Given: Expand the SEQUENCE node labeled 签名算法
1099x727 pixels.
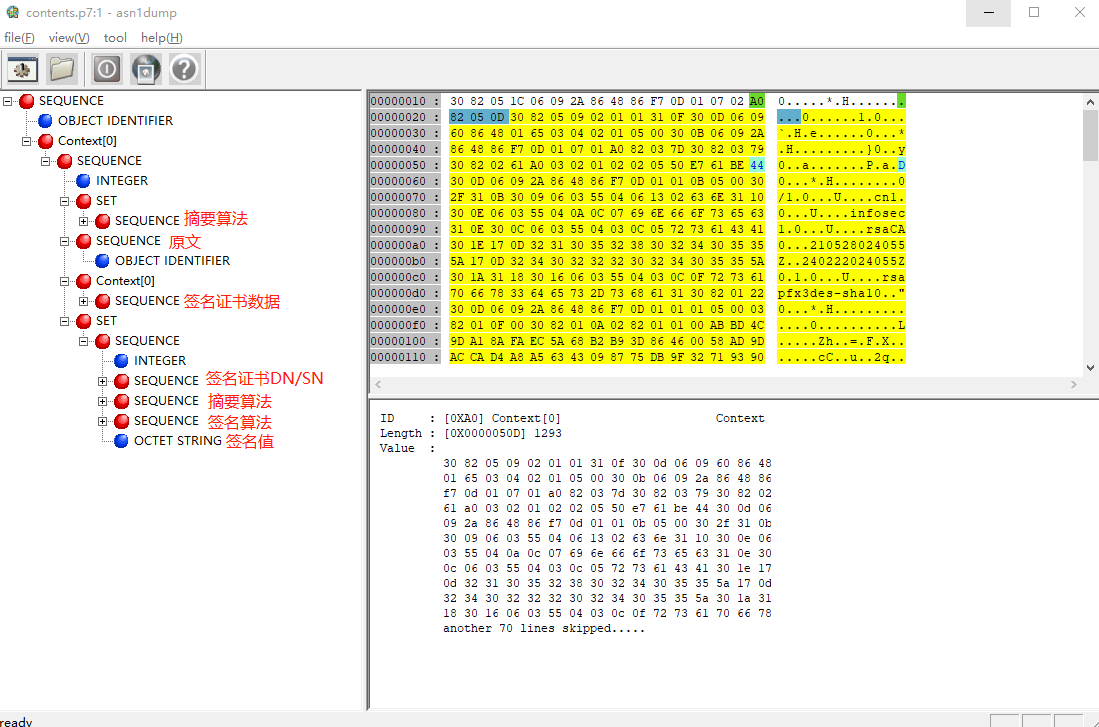Looking at the screenshot, I should [102, 421].
